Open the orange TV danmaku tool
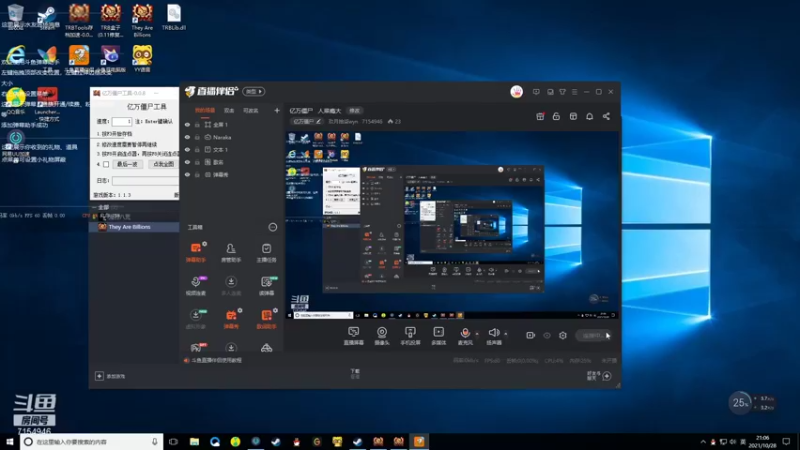The image size is (800, 450). (x=231, y=319)
